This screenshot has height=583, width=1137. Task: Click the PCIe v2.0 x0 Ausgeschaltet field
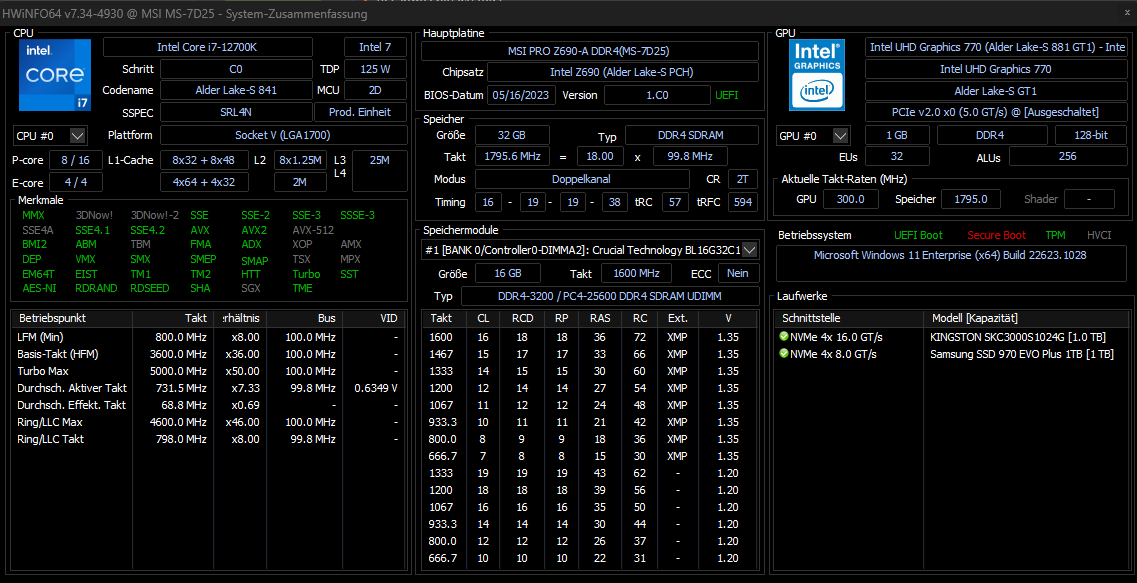[997, 112]
